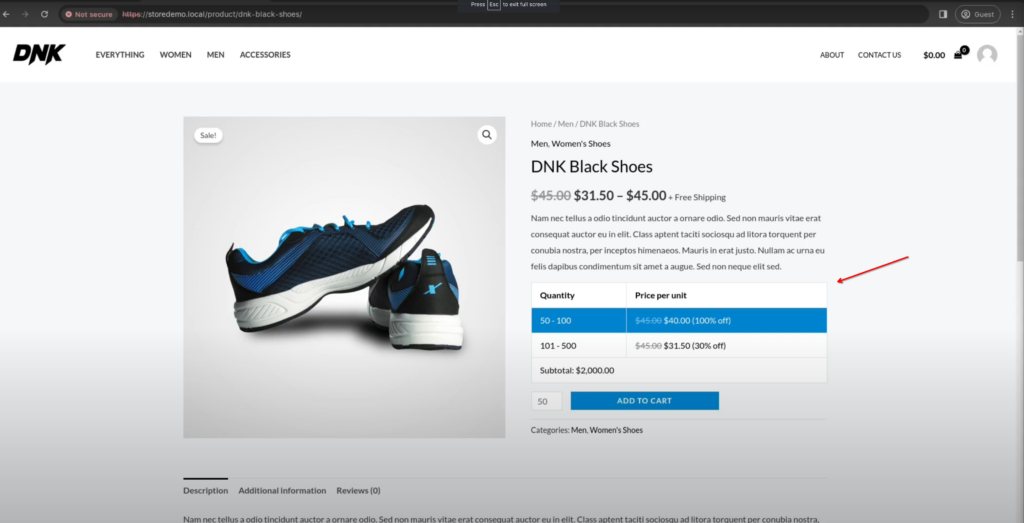Switch to the Additional information tab
The width and height of the screenshot is (1024, 523).
[x=282, y=490]
